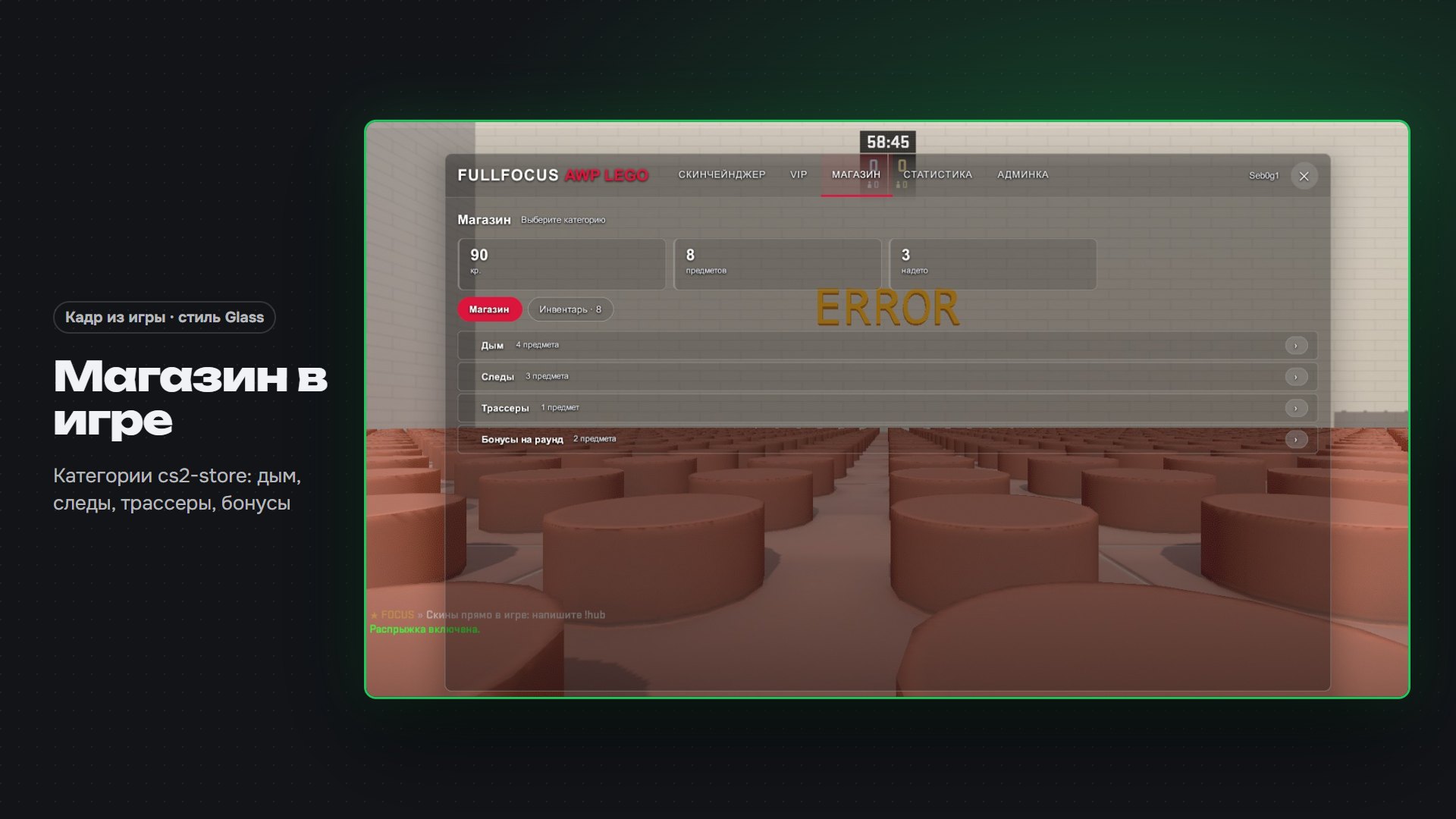Click the 'Выберите категорию' subtitle

563,220
